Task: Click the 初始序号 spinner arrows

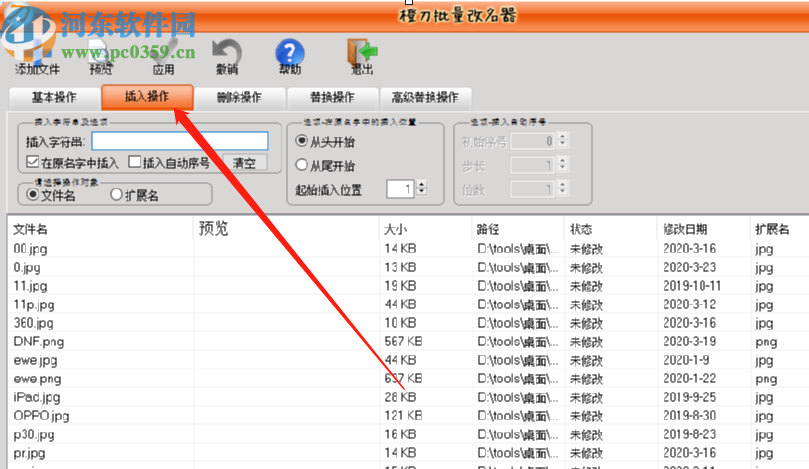Action: pos(562,140)
